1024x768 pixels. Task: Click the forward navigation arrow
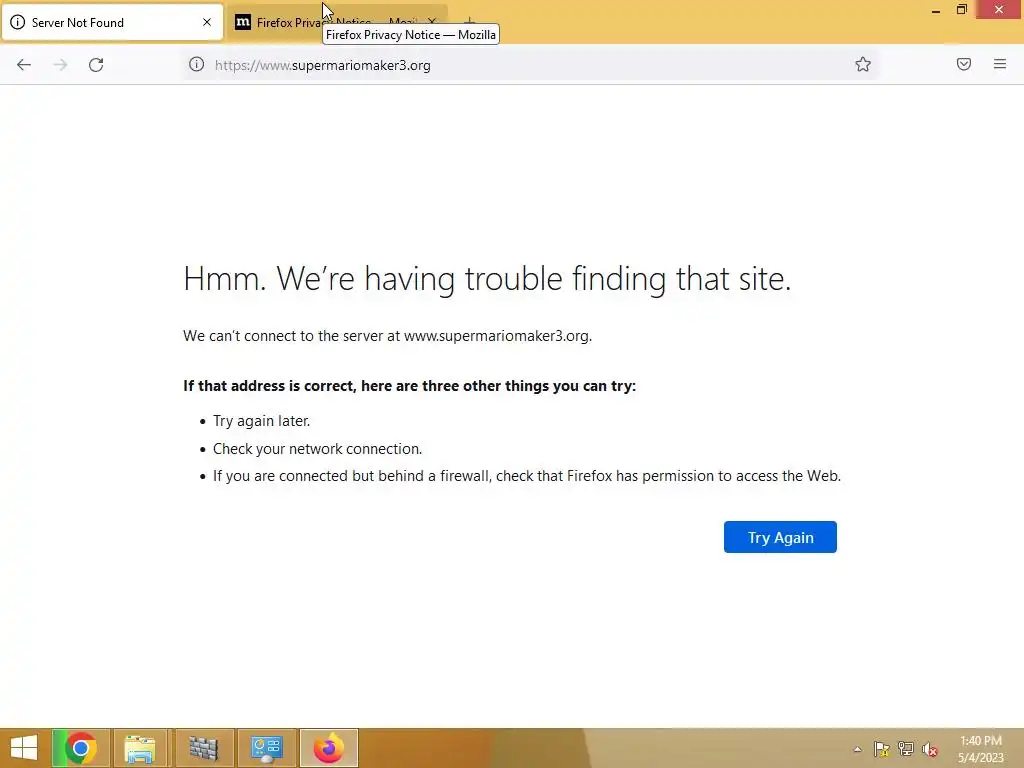[x=60, y=65]
